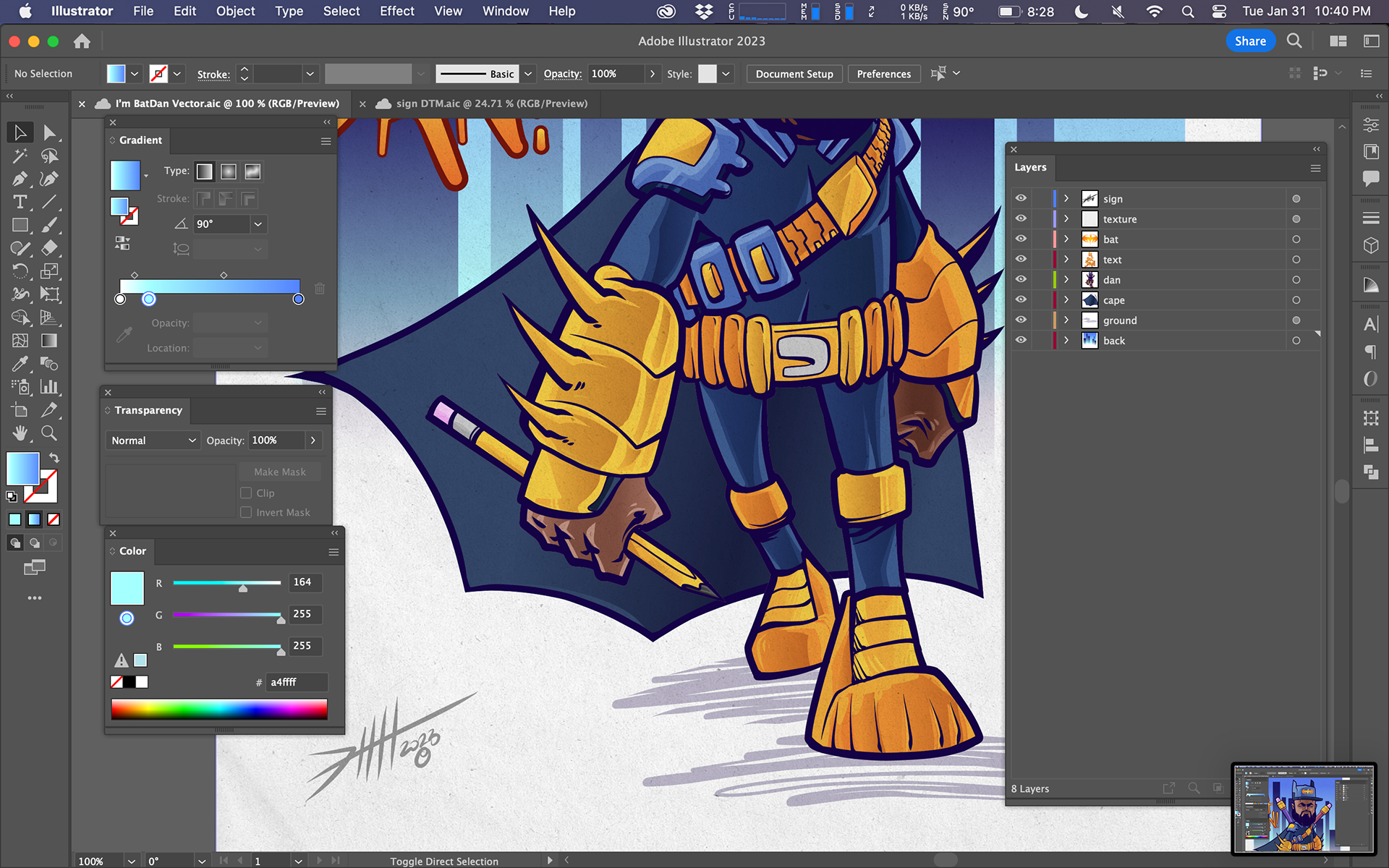Open the Effect menu
Image resolution: width=1389 pixels, height=868 pixels.
397,11
